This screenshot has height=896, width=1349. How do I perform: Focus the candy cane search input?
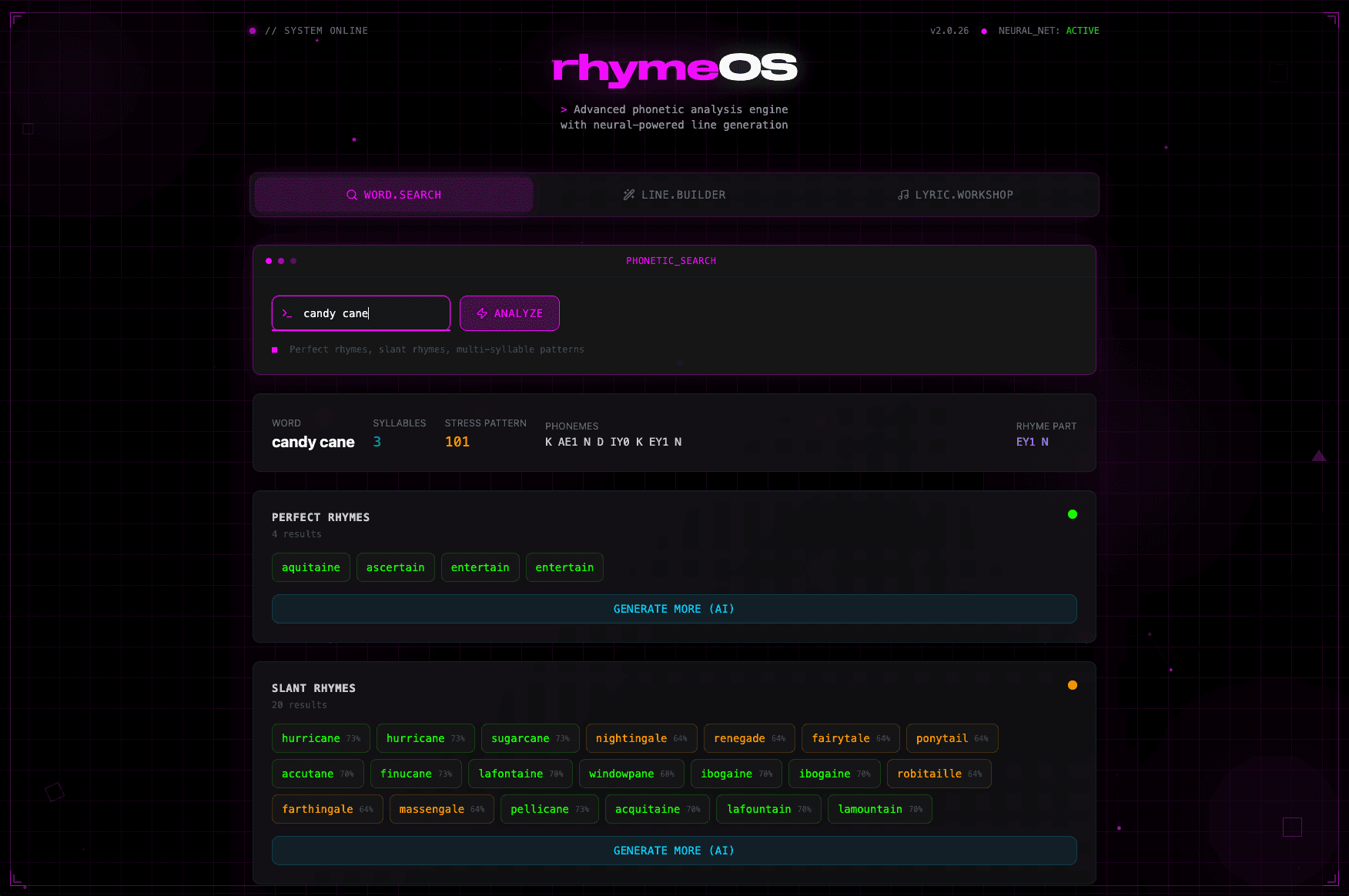(x=361, y=313)
